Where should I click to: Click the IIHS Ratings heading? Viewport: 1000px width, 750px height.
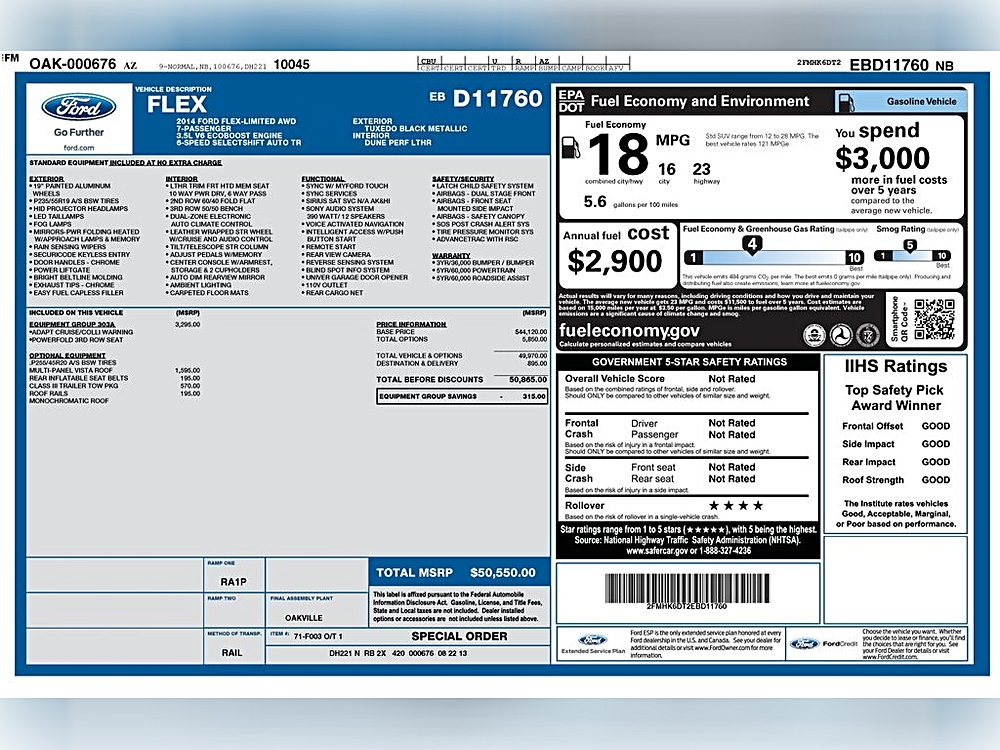tap(896, 366)
